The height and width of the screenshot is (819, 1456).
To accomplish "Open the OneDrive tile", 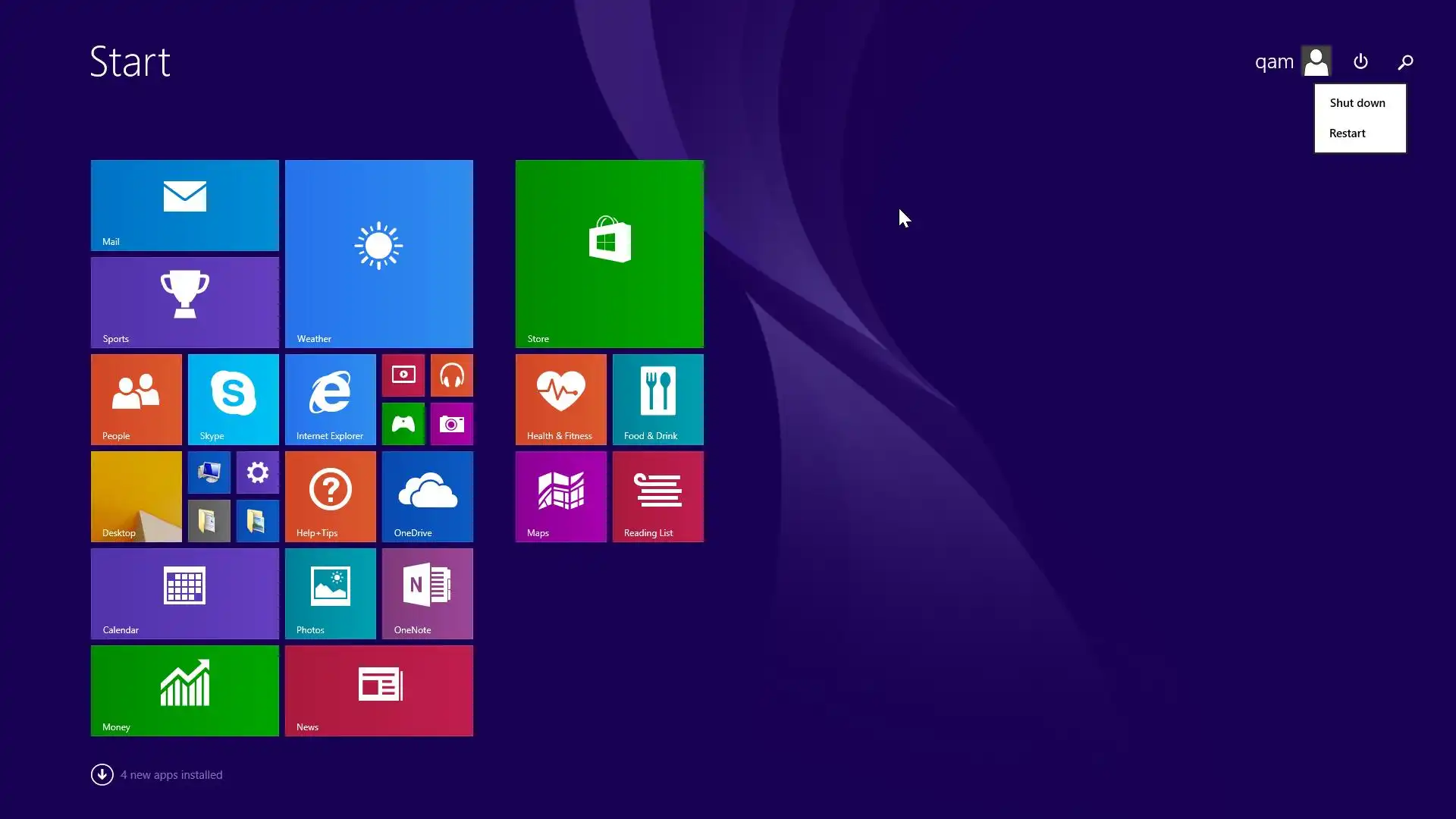I will pos(427,496).
